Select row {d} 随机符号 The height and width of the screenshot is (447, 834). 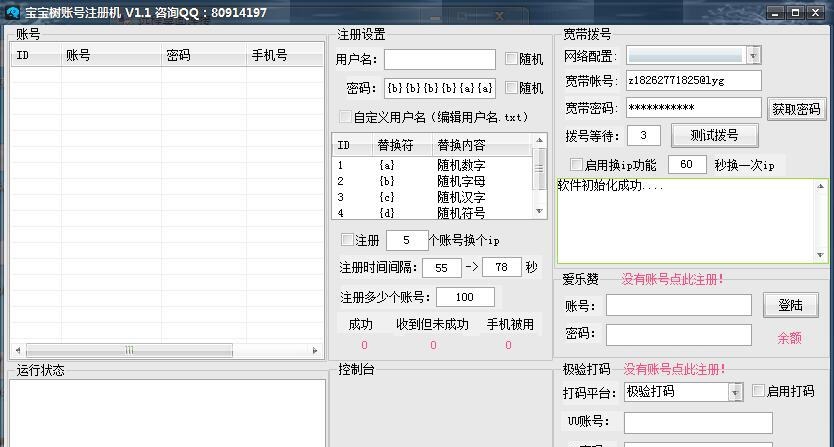(x=432, y=212)
